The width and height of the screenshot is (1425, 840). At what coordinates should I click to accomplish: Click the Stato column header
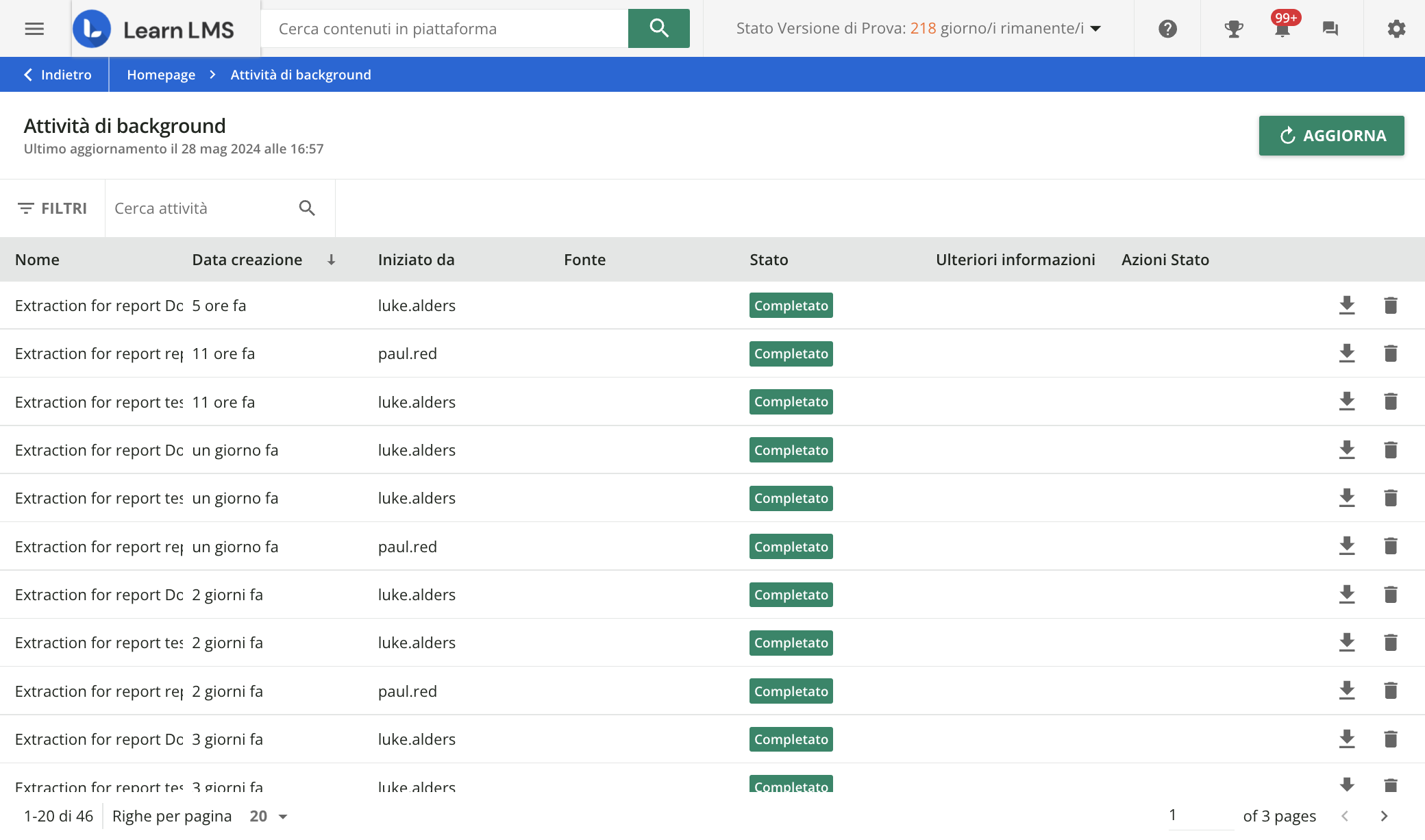click(x=769, y=260)
